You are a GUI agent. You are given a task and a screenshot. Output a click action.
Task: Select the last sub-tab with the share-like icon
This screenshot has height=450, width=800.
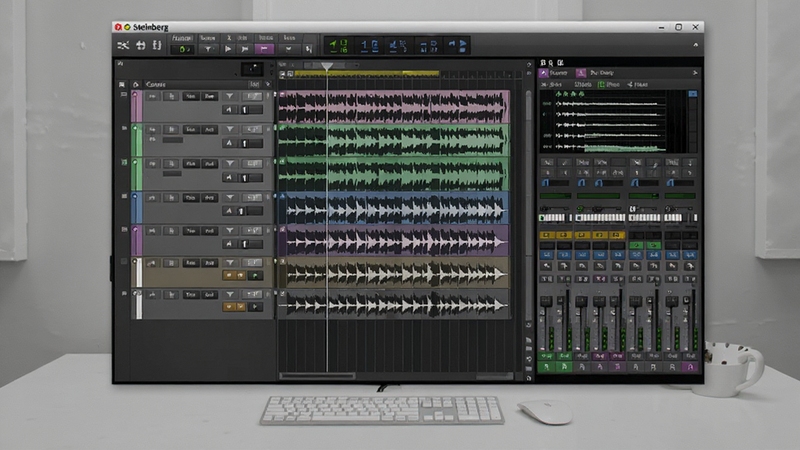pos(637,84)
